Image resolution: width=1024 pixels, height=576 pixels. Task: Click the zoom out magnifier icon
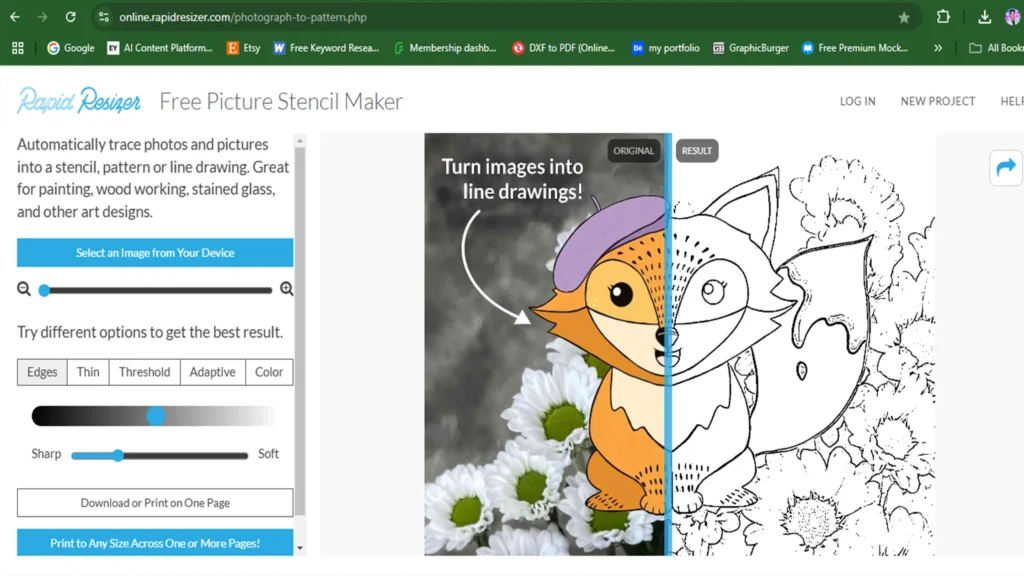click(24, 290)
